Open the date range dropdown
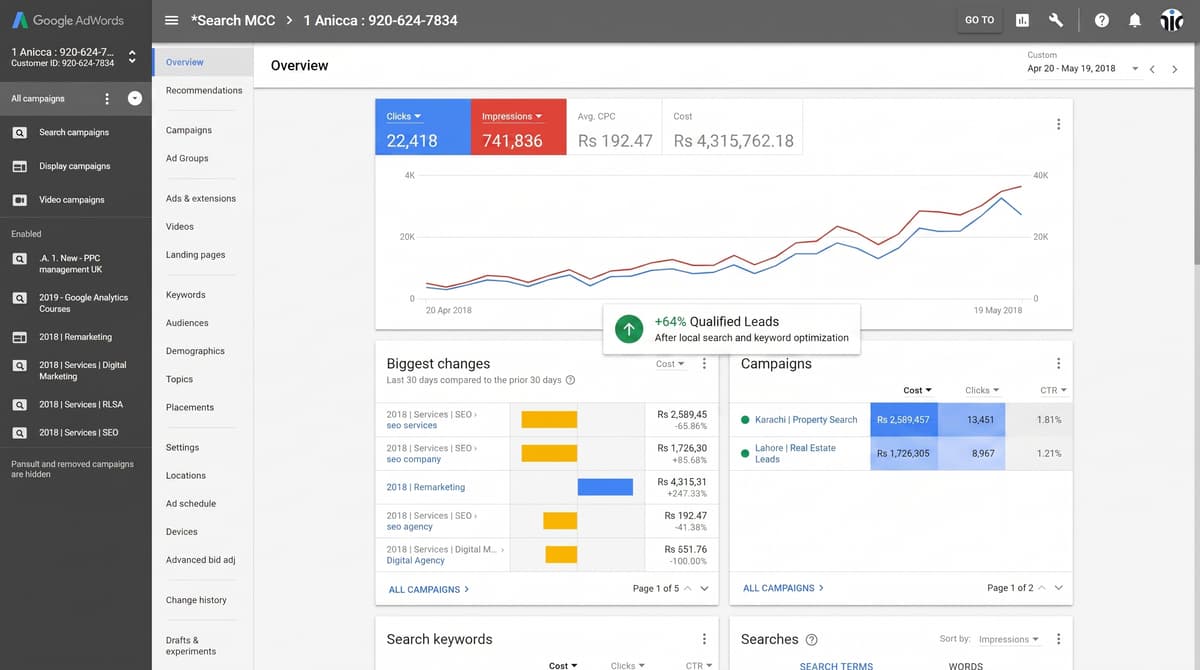This screenshot has width=1200, height=670. (x=1083, y=69)
